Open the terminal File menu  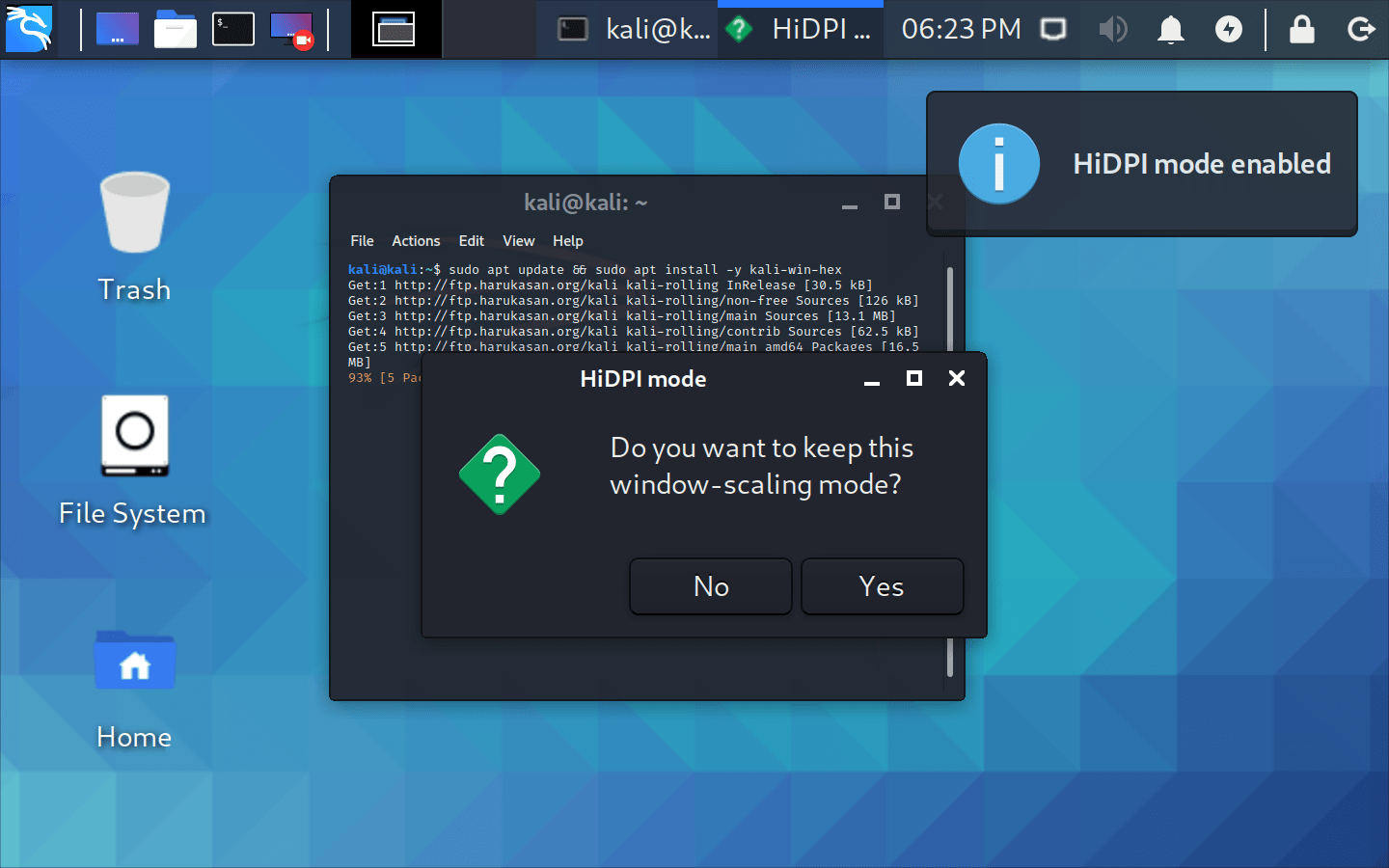pos(362,241)
